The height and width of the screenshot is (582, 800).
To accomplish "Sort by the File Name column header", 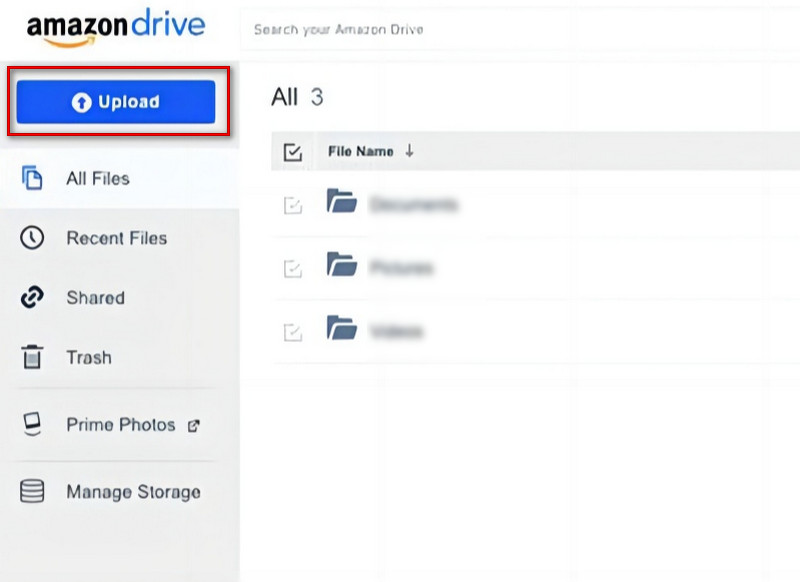I will pos(361,151).
